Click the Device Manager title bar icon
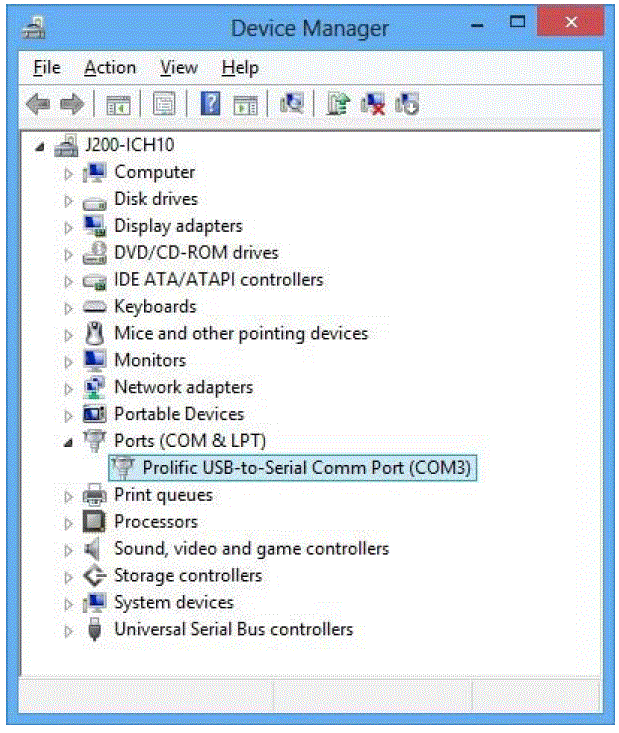619x733 pixels. pos(34,28)
